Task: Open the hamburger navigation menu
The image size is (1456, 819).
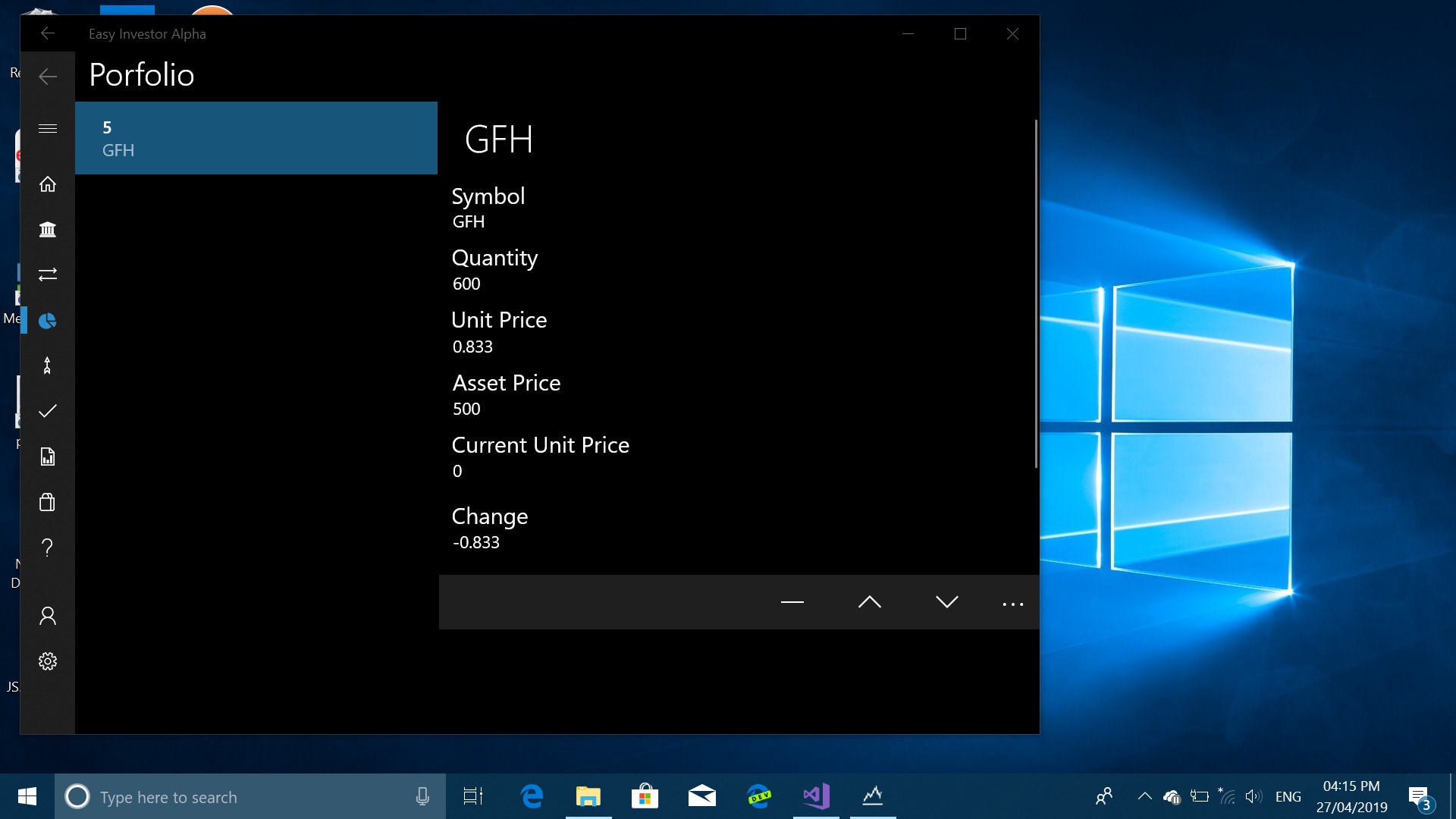Action: (48, 129)
